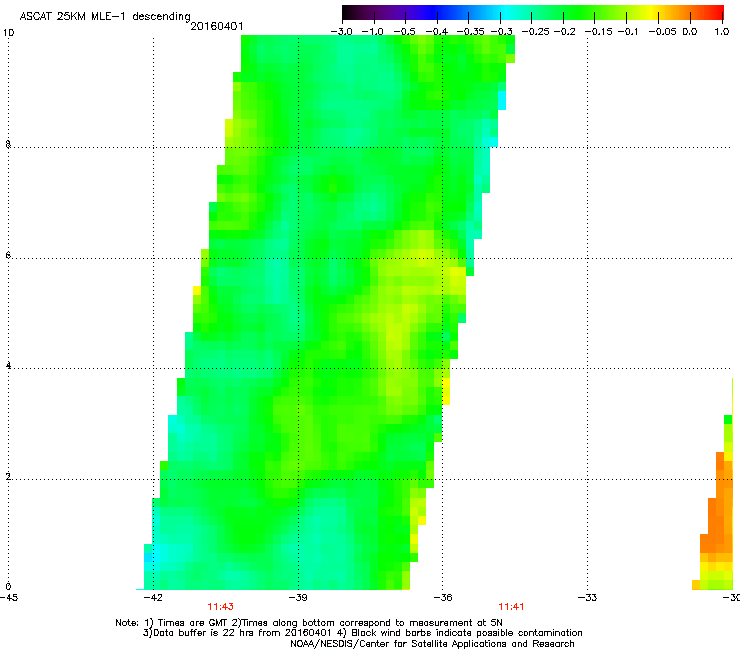Click the longitude label -36
Viewport: 740px width, 650px height.
pos(443,598)
